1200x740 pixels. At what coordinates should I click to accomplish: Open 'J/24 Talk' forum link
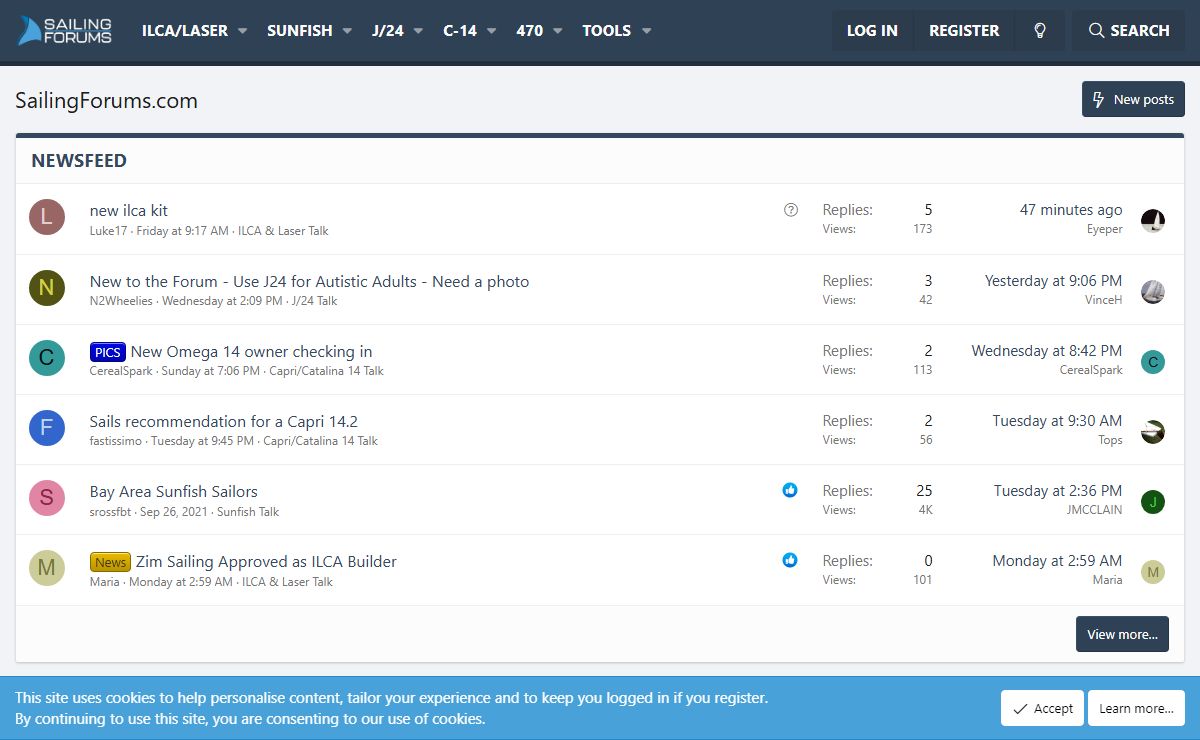click(x=314, y=300)
